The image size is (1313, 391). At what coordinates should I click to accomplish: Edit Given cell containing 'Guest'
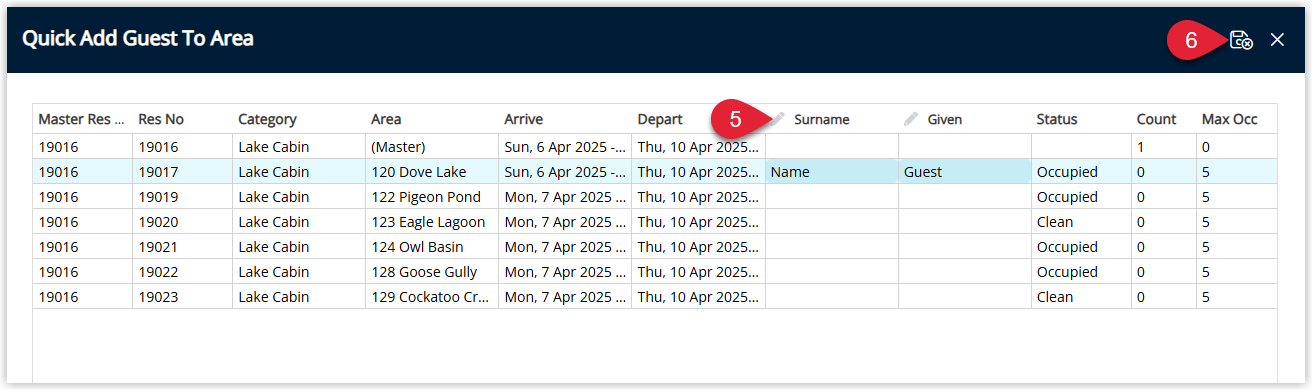[965, 172]
